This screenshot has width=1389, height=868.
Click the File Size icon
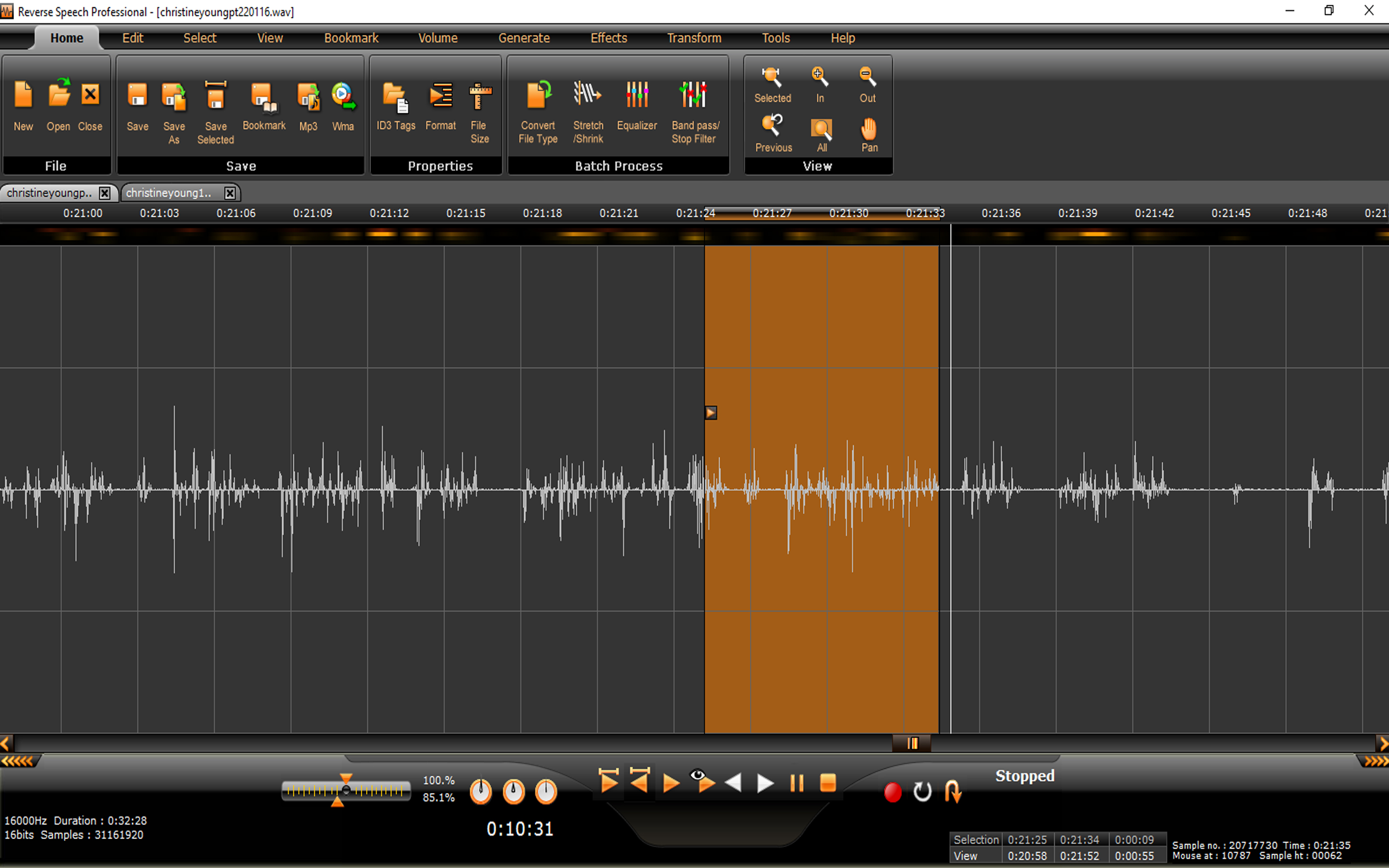click(x=479, y=96)
